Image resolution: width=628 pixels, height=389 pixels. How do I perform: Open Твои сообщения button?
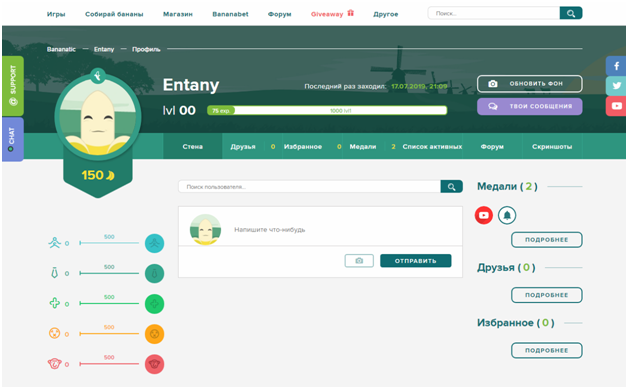pyautogui.click(x=529, y=107)
